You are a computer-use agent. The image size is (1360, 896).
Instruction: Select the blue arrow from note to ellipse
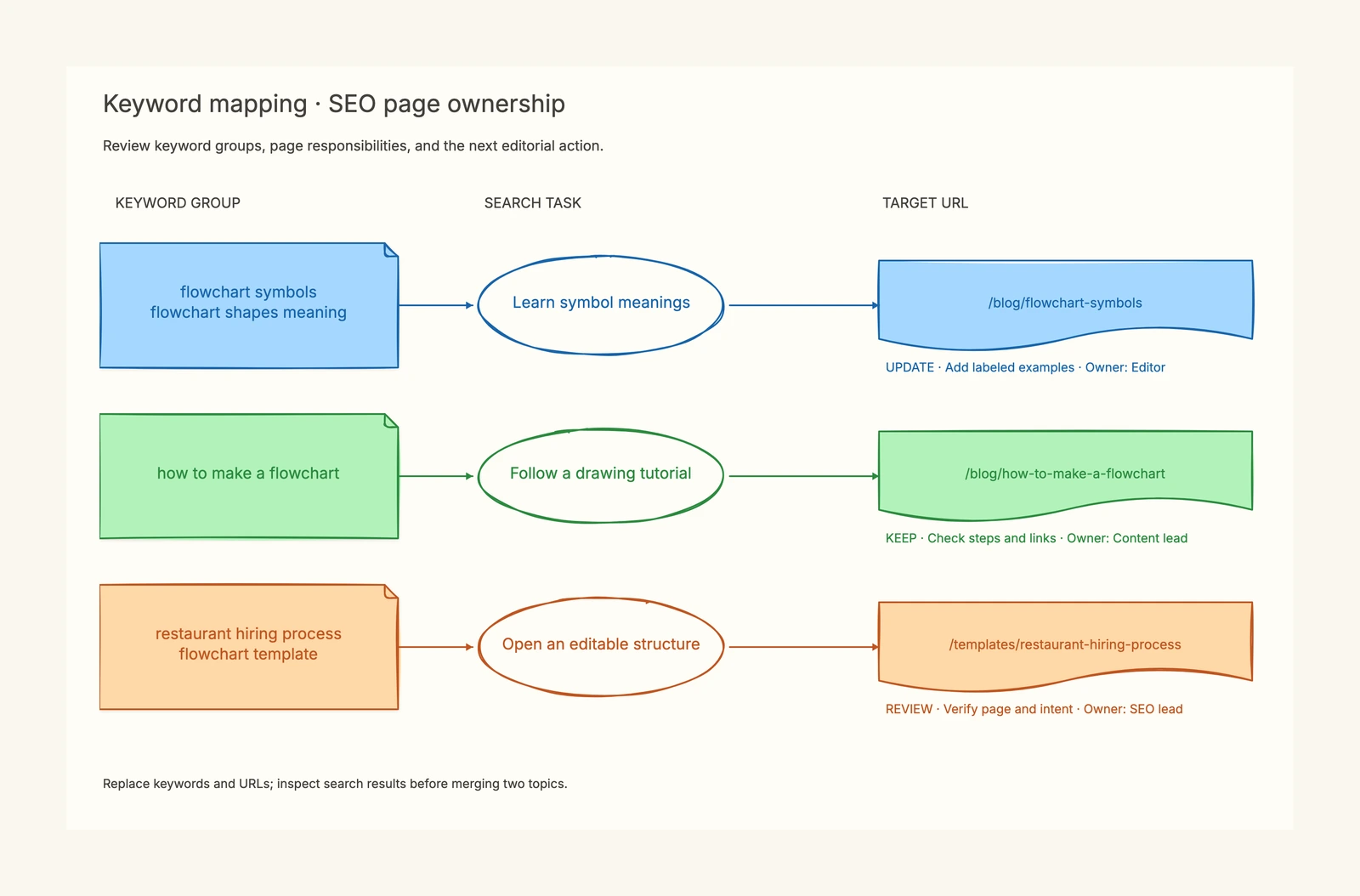pos(436,305)
